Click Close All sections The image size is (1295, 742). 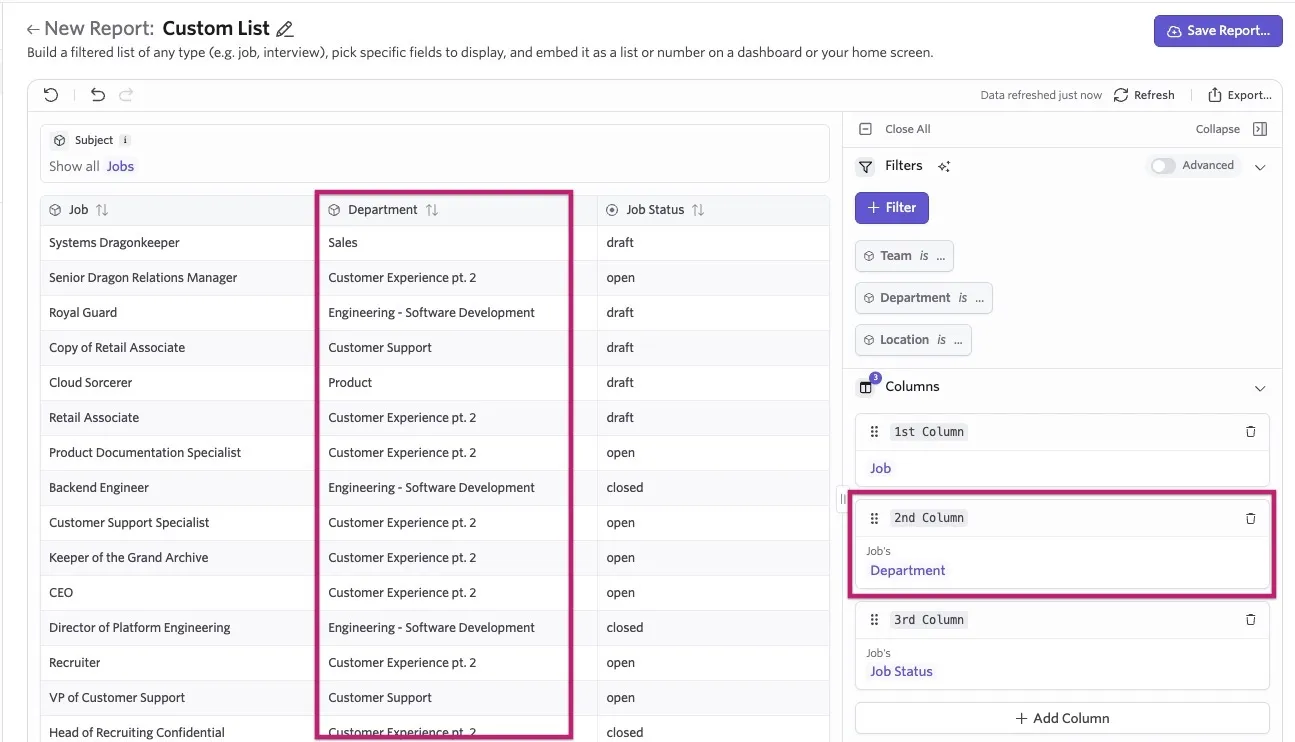point(895,129)
